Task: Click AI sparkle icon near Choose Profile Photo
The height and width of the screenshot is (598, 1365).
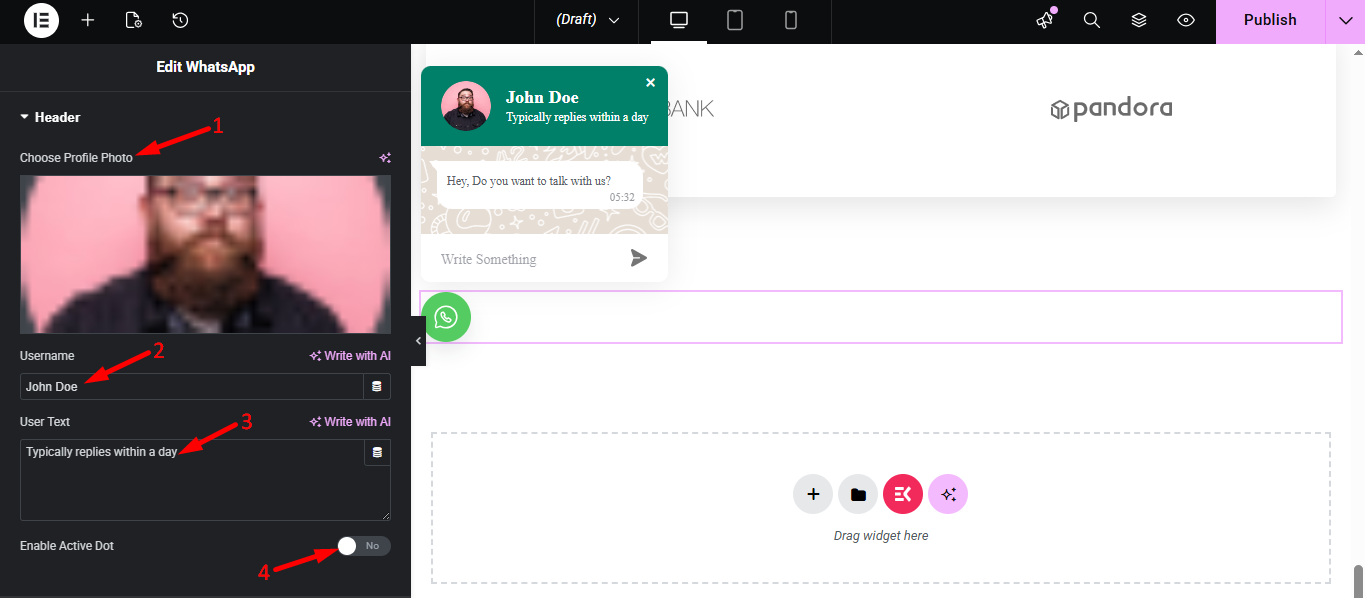Action: (x=385, y=157)
